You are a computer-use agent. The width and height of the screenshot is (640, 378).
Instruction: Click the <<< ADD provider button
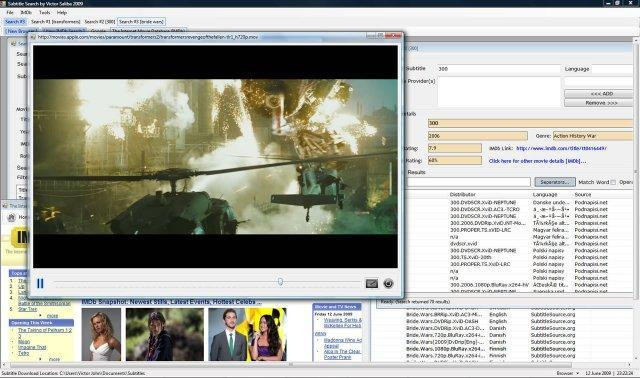[x=600, y=94]
